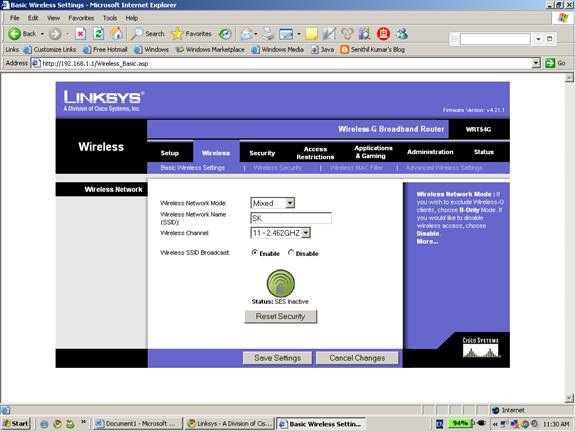Screen dimensions: 575x432
Task: Click the Mail envelope icon
Action: tap(246, 34)
